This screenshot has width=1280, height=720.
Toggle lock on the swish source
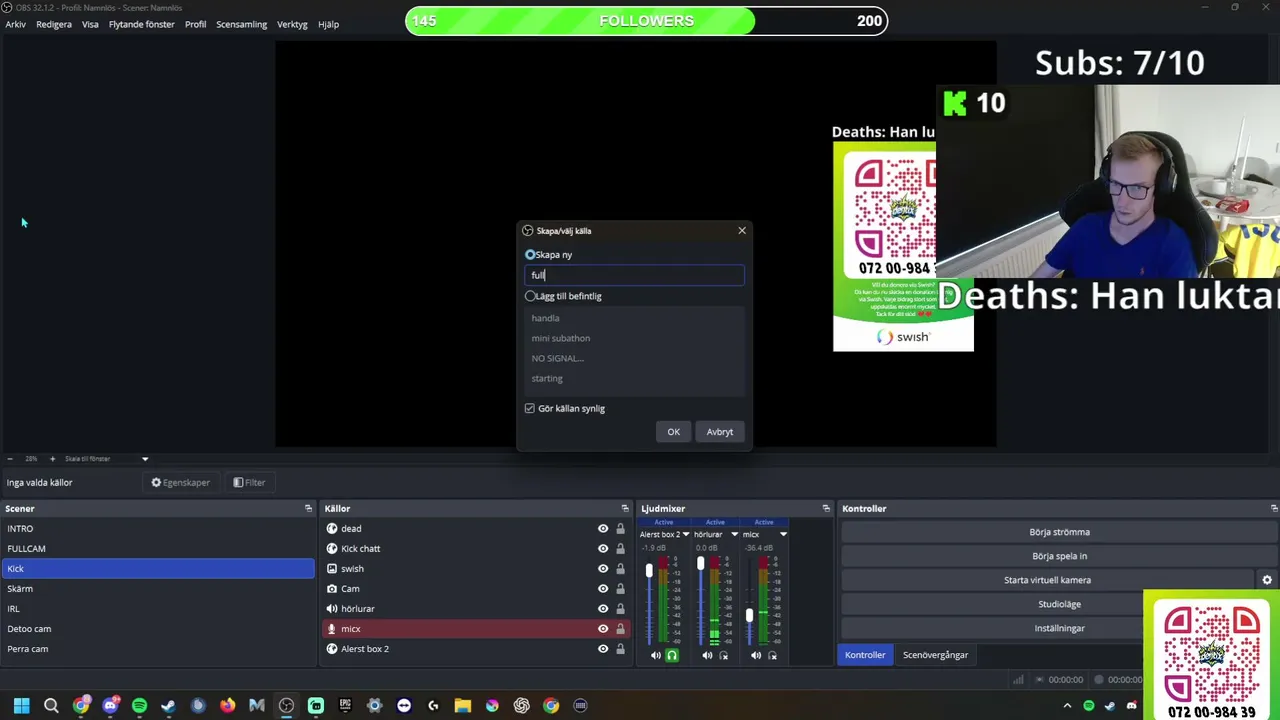coord(620,569)
